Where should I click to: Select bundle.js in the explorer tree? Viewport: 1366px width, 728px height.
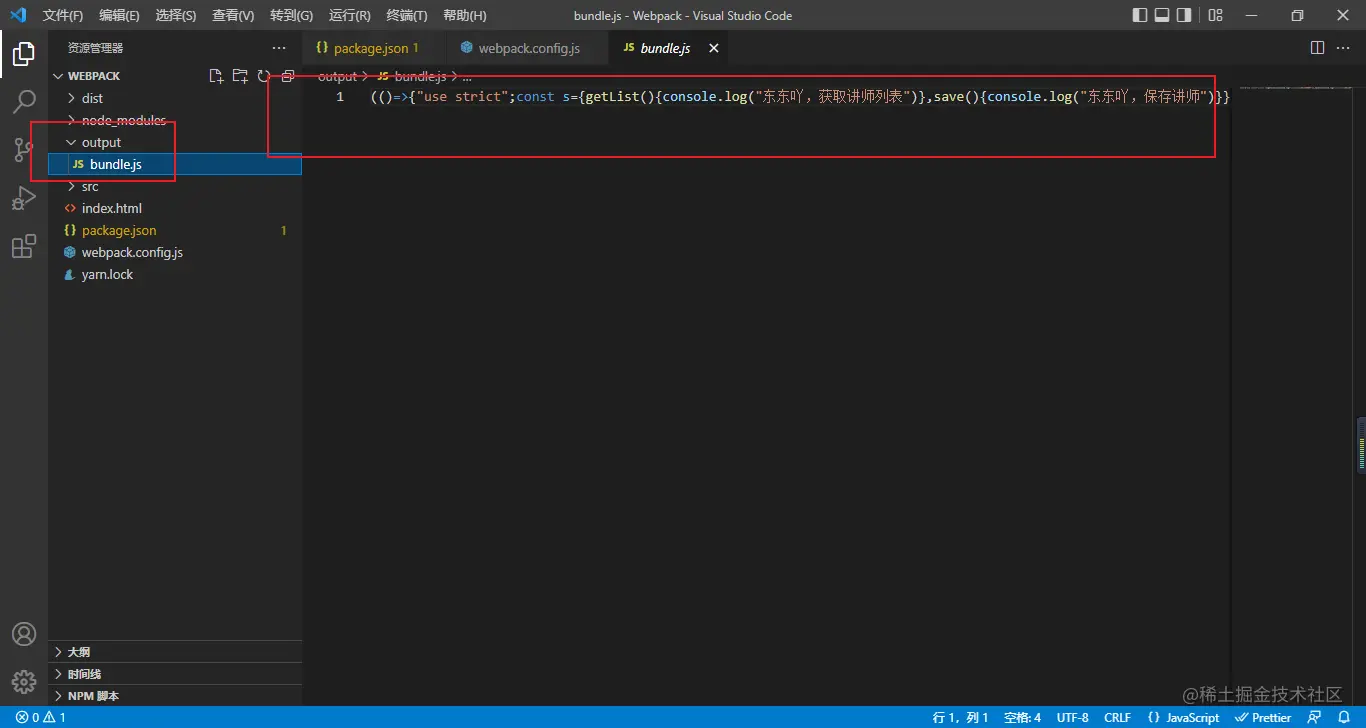175,164
